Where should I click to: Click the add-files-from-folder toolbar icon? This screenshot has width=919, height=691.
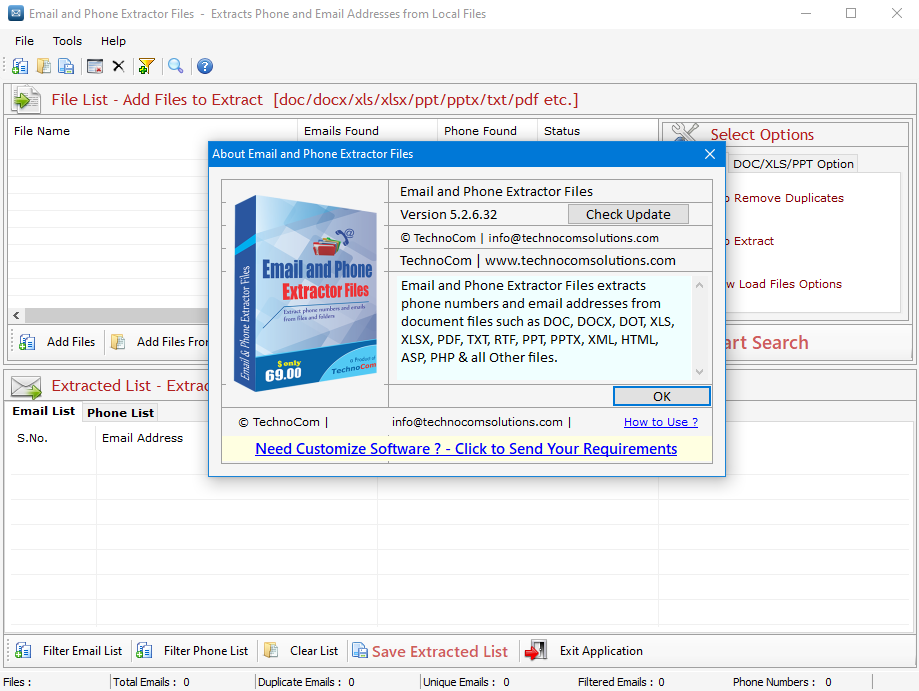point(43,66)
